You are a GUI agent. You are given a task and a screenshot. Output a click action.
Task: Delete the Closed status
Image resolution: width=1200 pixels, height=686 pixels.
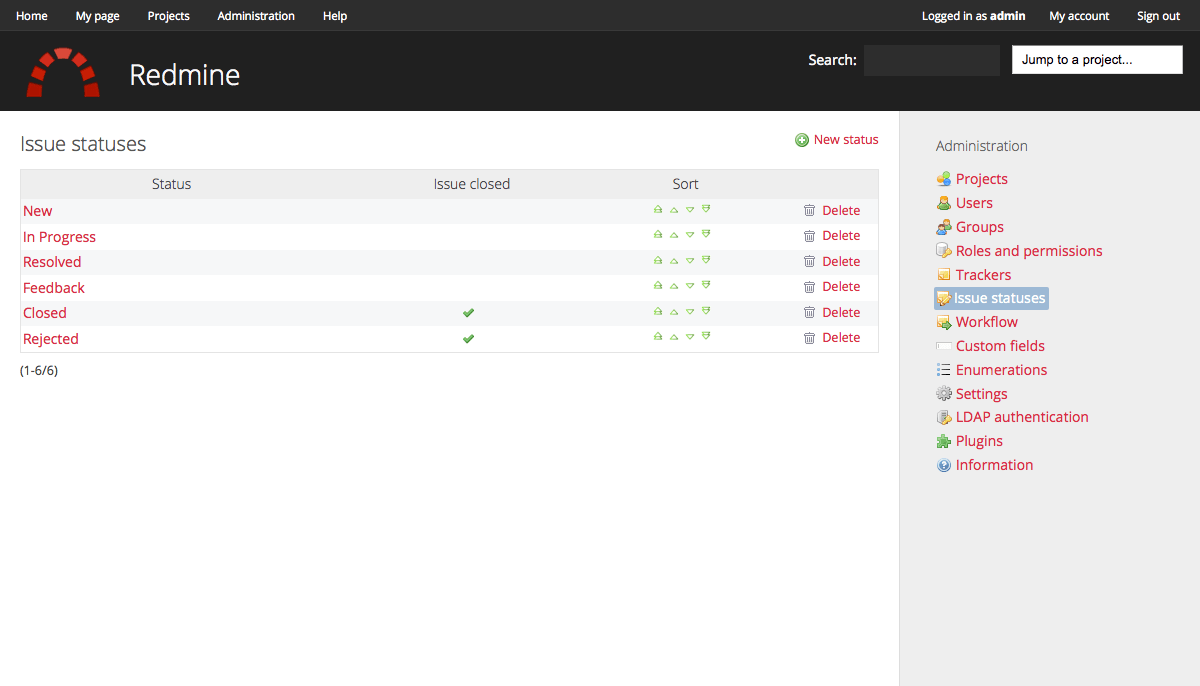click(x=832, y=312)
